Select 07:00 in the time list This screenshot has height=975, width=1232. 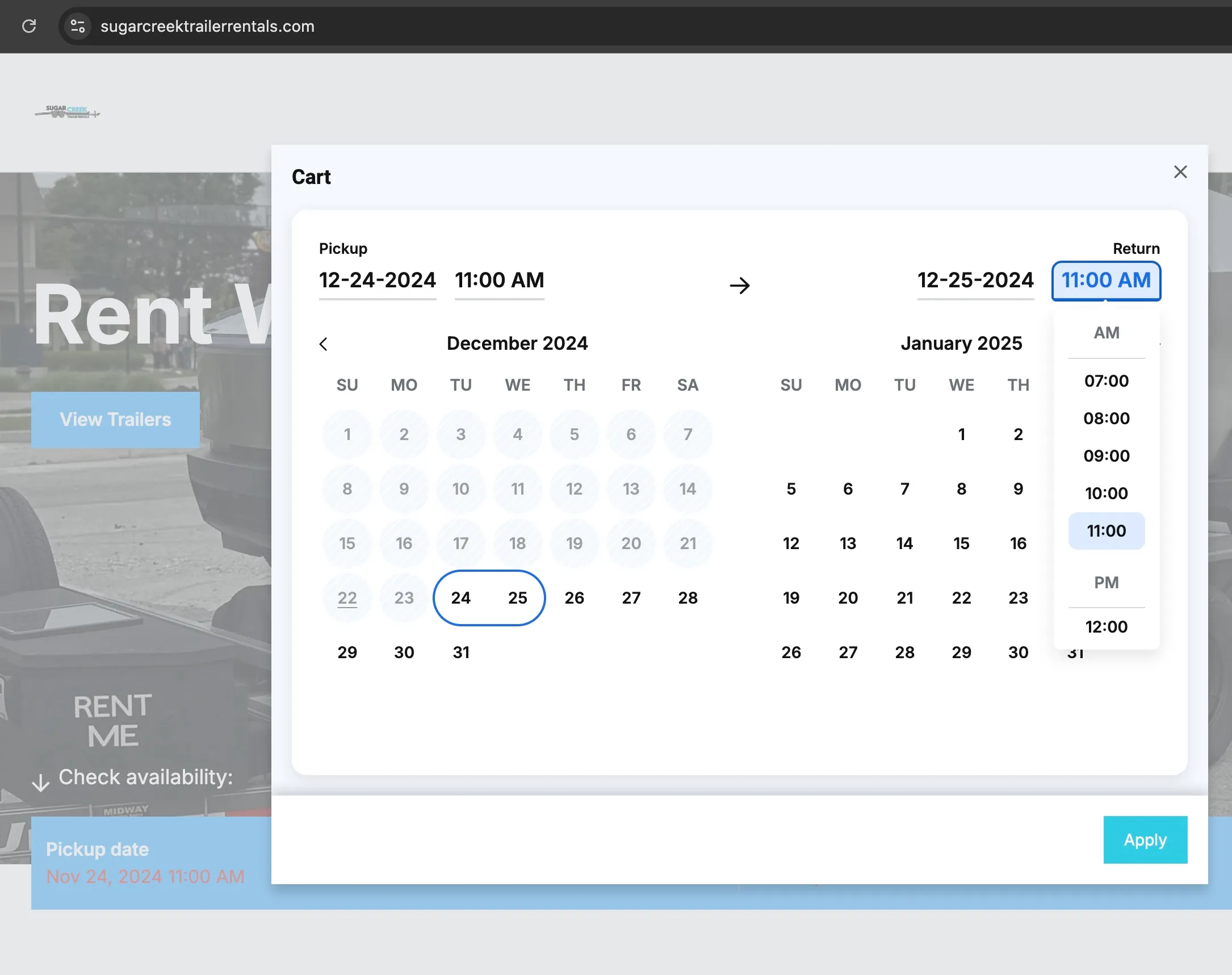tap(1106, 381)
